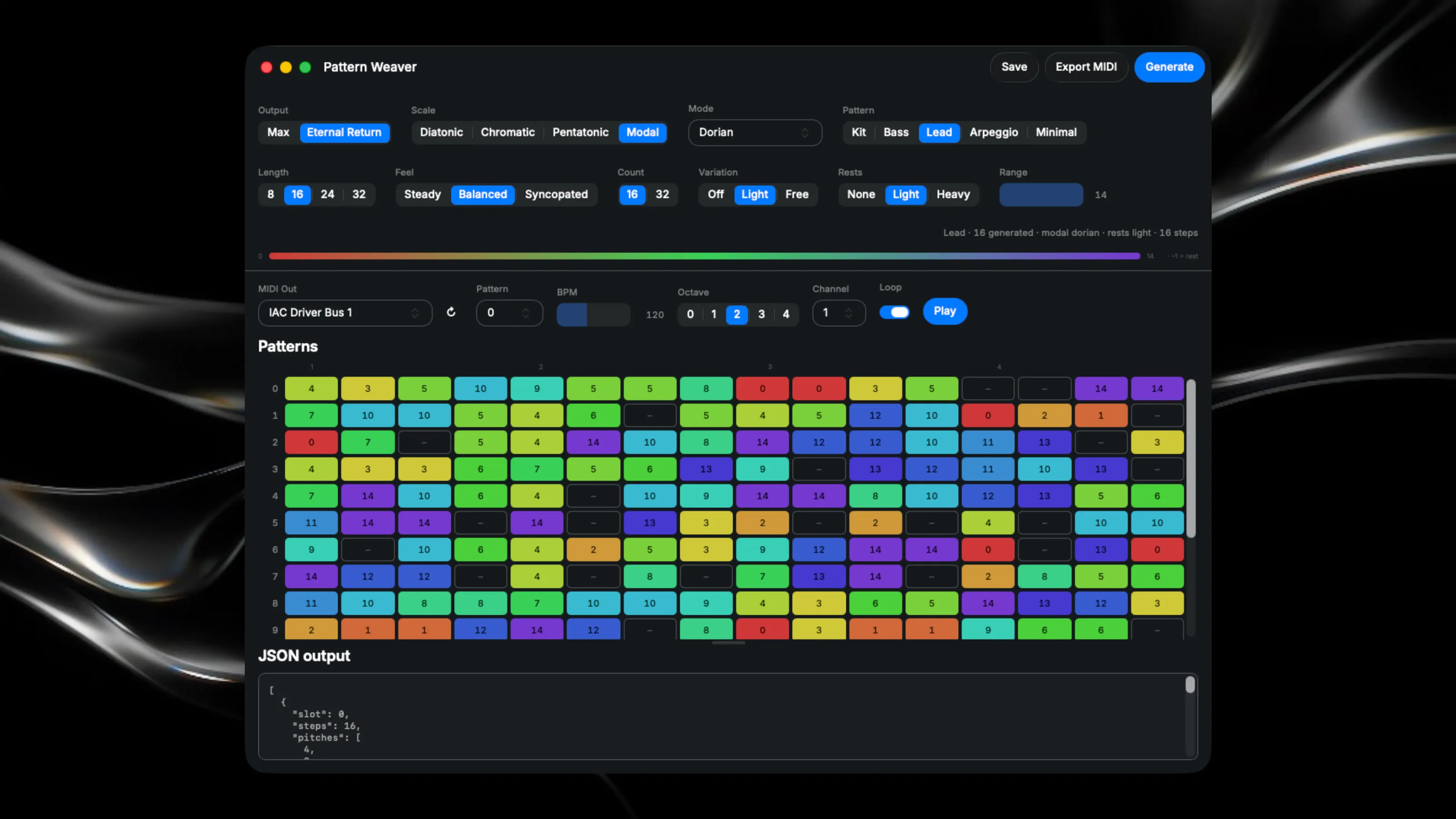Viewport: 1456px width, 819px height.
Task: Select Max output
Action: (278, 132)
